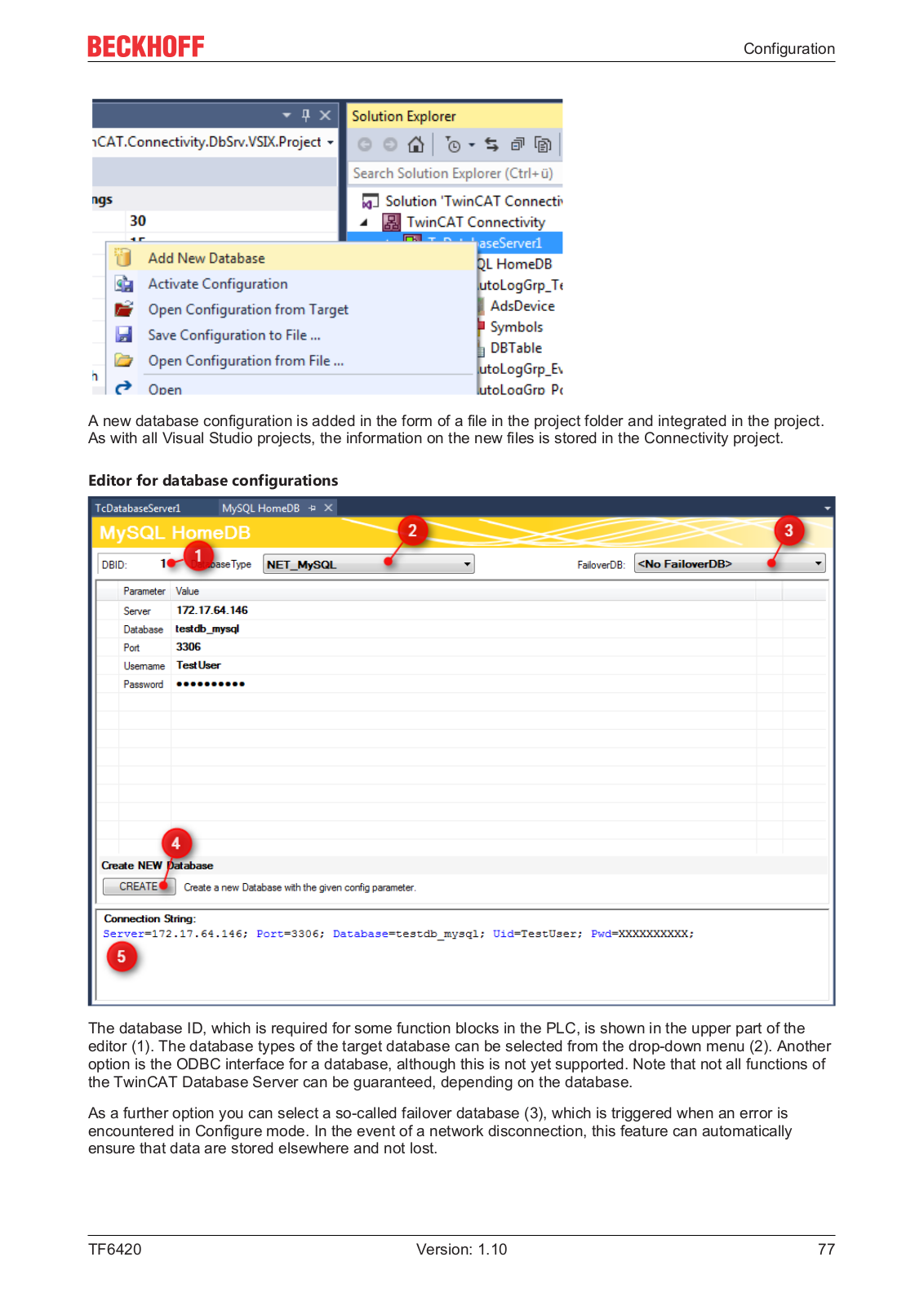Click the Server value 172.17.64.146
This screenshot has height=1306, width=924.
[212, 610]
